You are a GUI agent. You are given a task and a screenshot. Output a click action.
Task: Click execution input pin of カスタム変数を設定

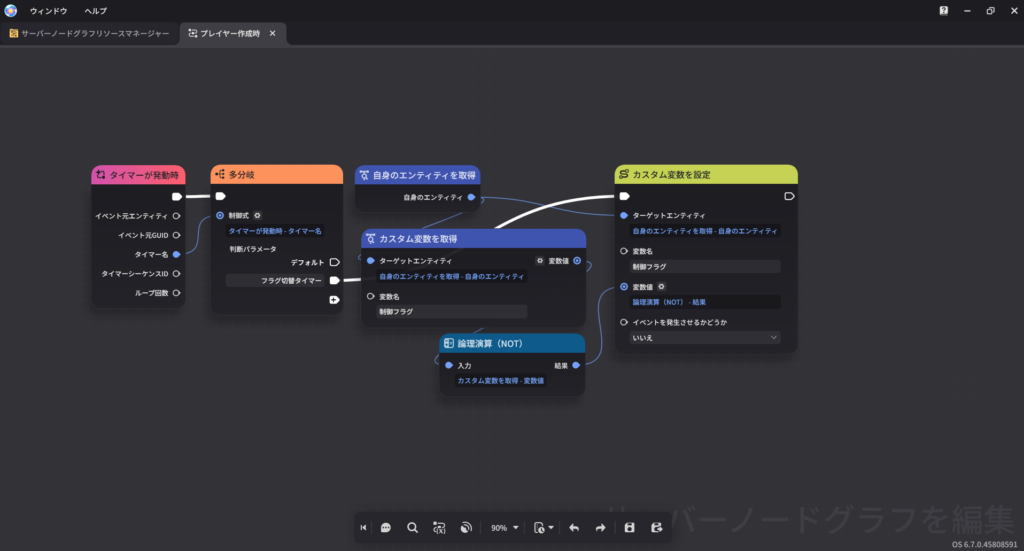coord(624,196)
